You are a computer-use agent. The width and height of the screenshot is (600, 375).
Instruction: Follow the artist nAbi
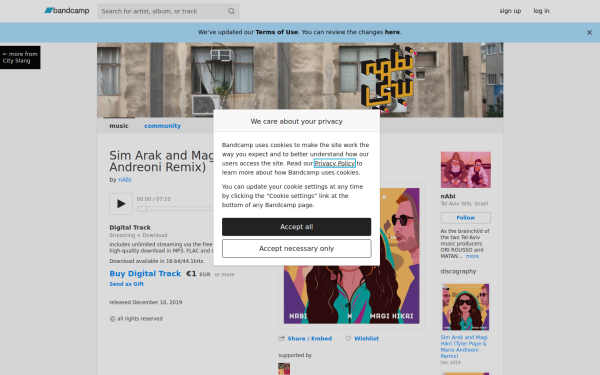coord(466,218)
